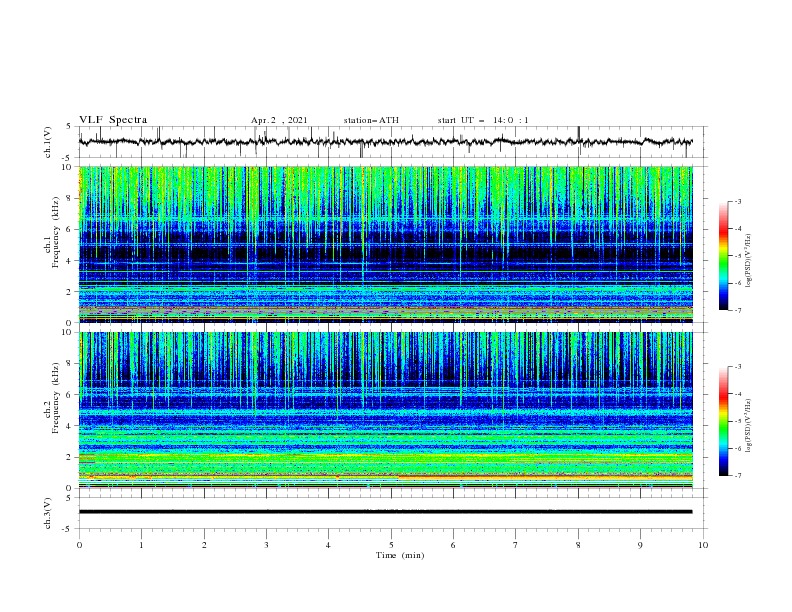Click inside the ch.2 spectrogram plot
Screen dimensions: 792x612
click(386, 410)
